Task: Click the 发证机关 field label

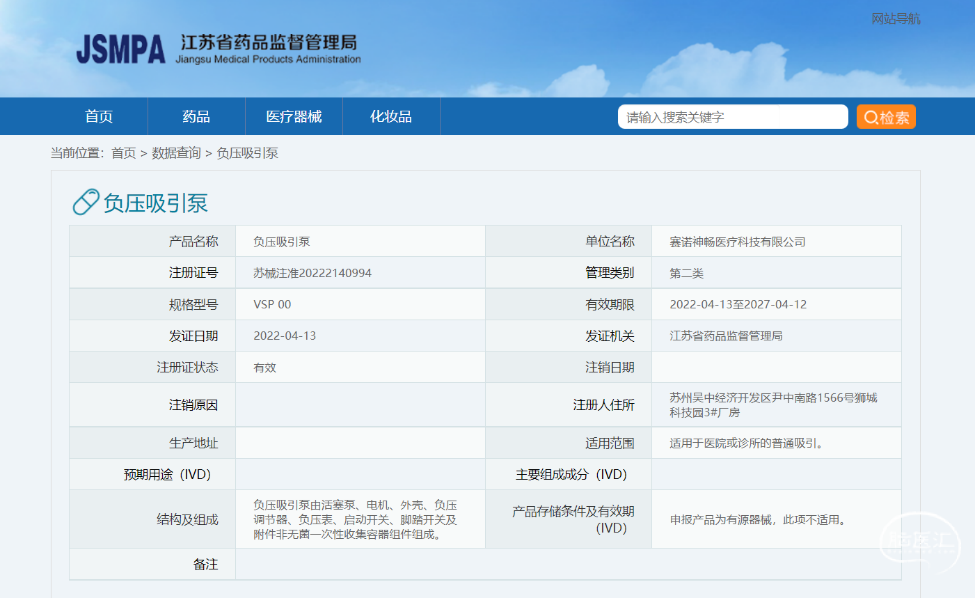Action: coord(609,336)
